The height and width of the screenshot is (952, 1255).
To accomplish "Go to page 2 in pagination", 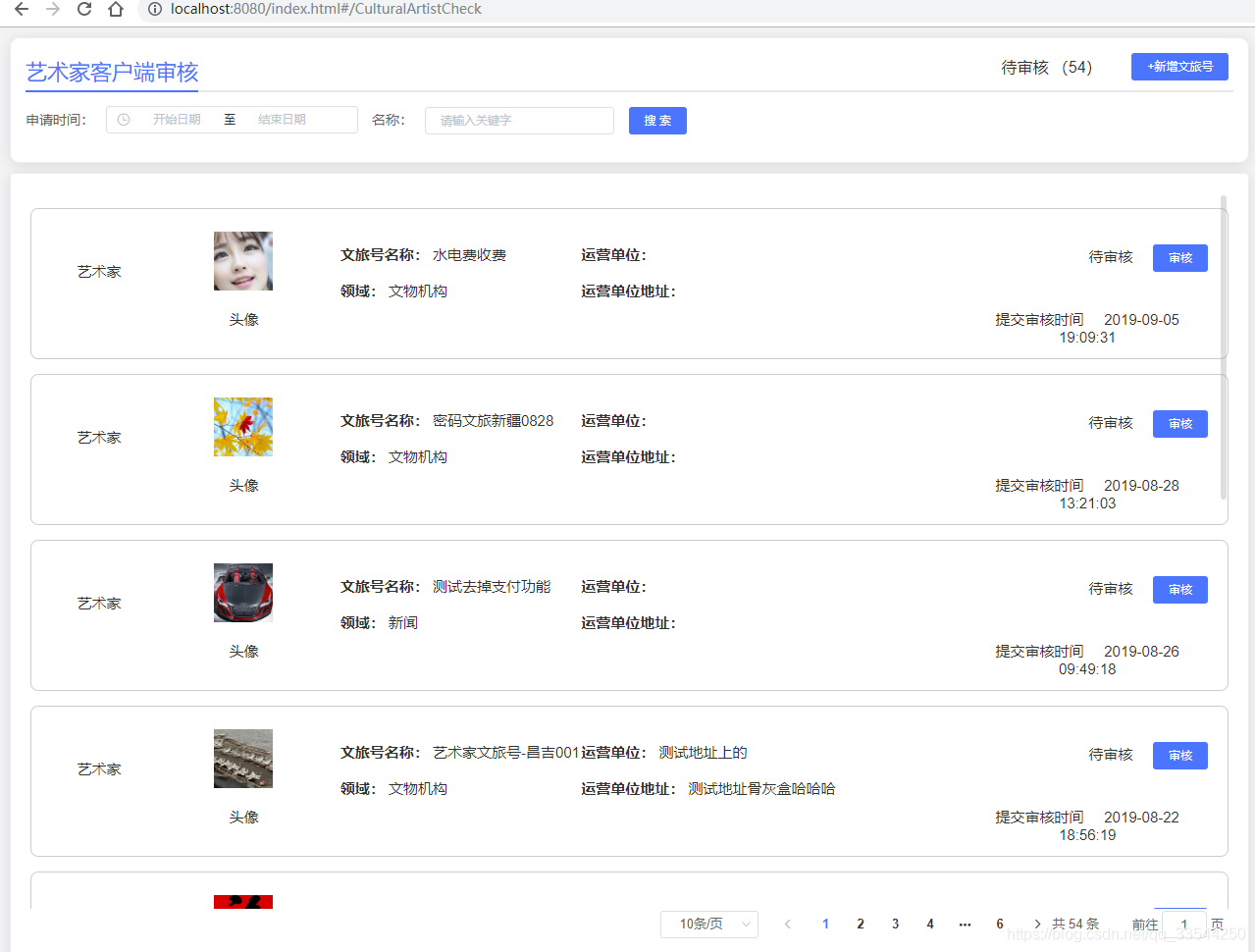I will [x=861, y=924].
